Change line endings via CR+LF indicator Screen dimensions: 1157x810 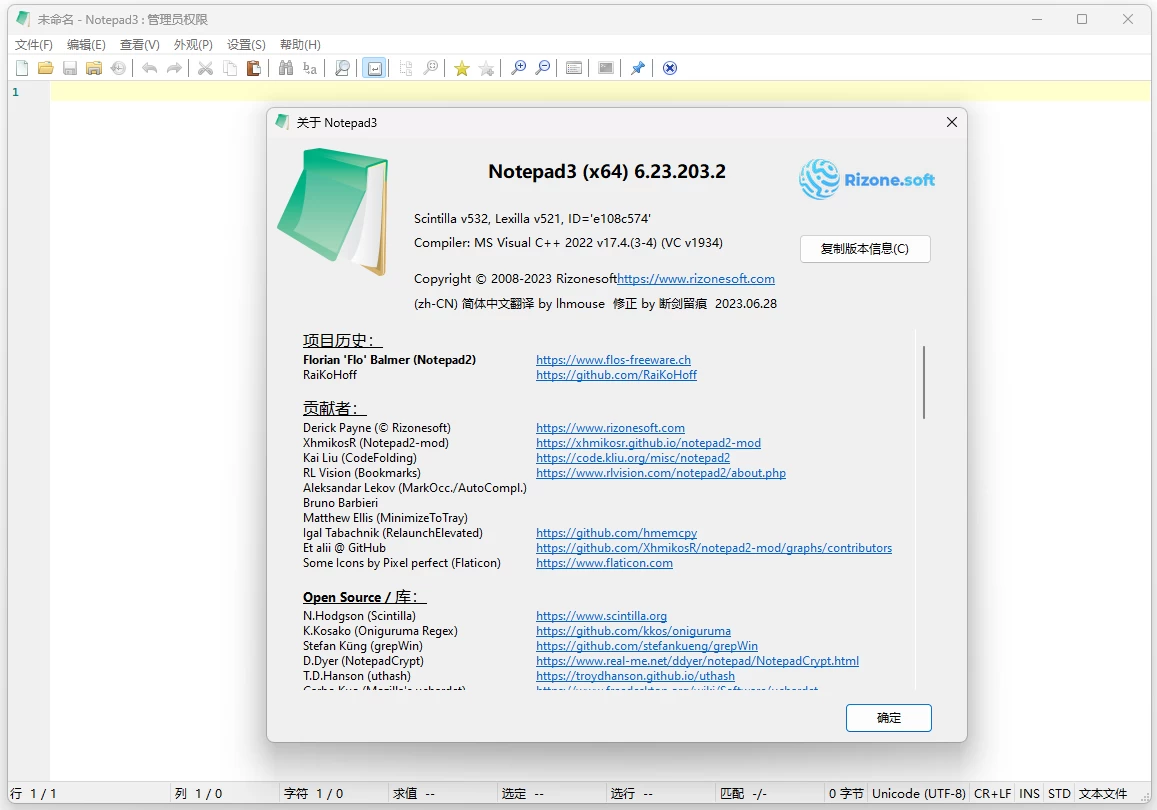tap(992, 793)
